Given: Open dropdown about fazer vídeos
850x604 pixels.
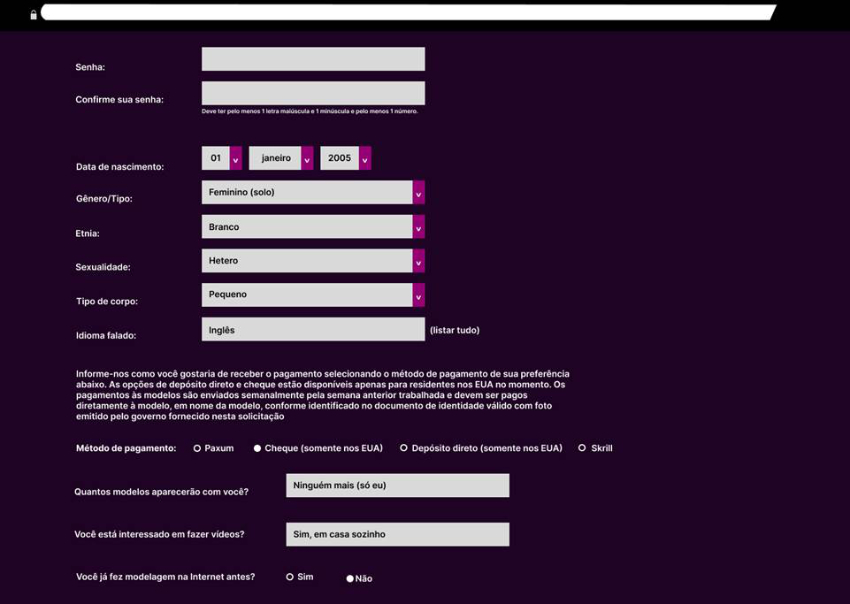Looking at the screenshot, I should [397, 533].
